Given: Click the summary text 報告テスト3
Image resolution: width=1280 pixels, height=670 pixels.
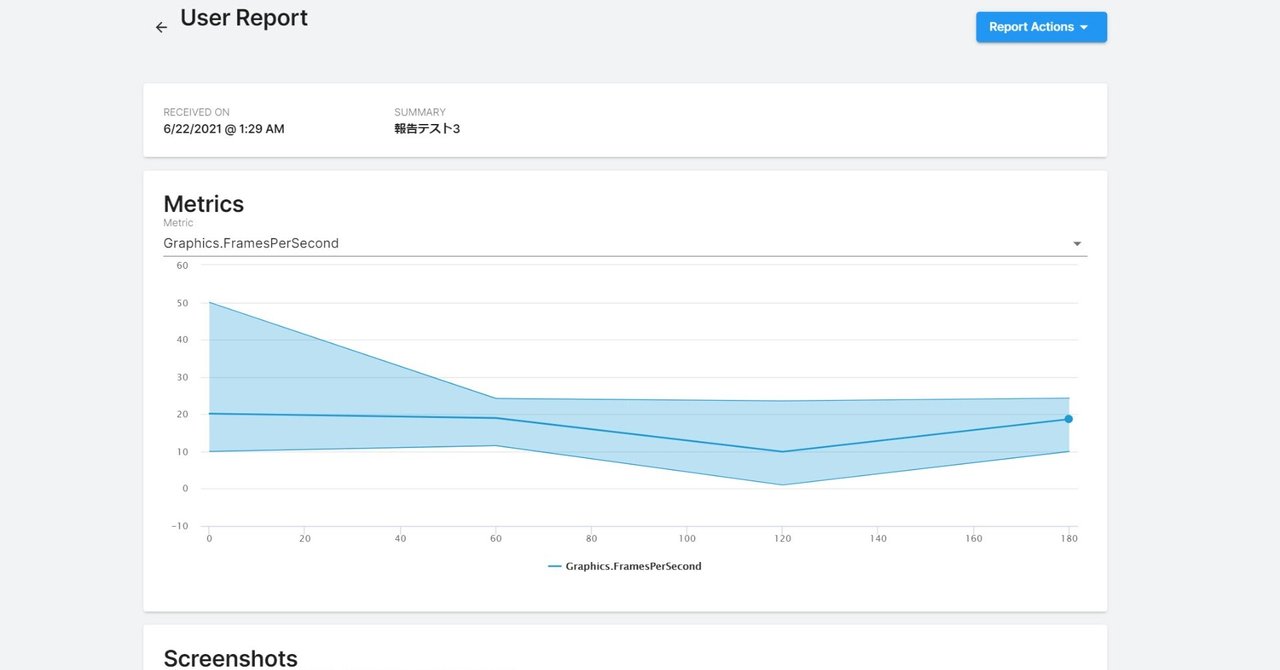Looking at the screenshot, I should [428, 128].
